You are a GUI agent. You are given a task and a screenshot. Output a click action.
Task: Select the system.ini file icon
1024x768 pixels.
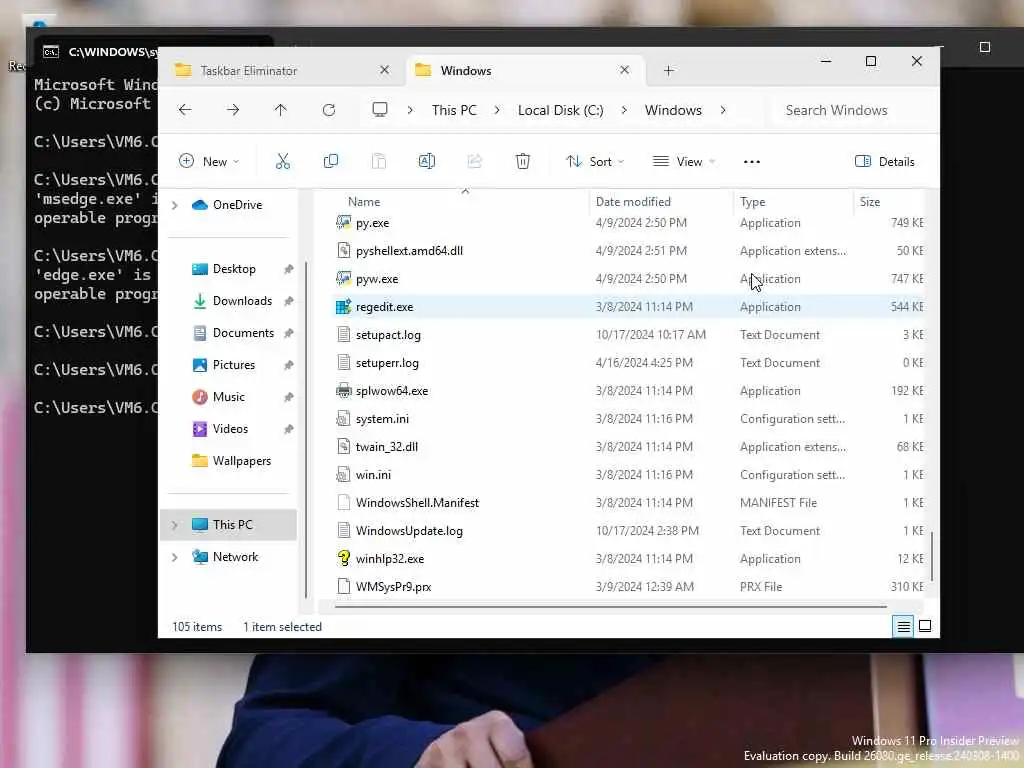tap(344, 419)
